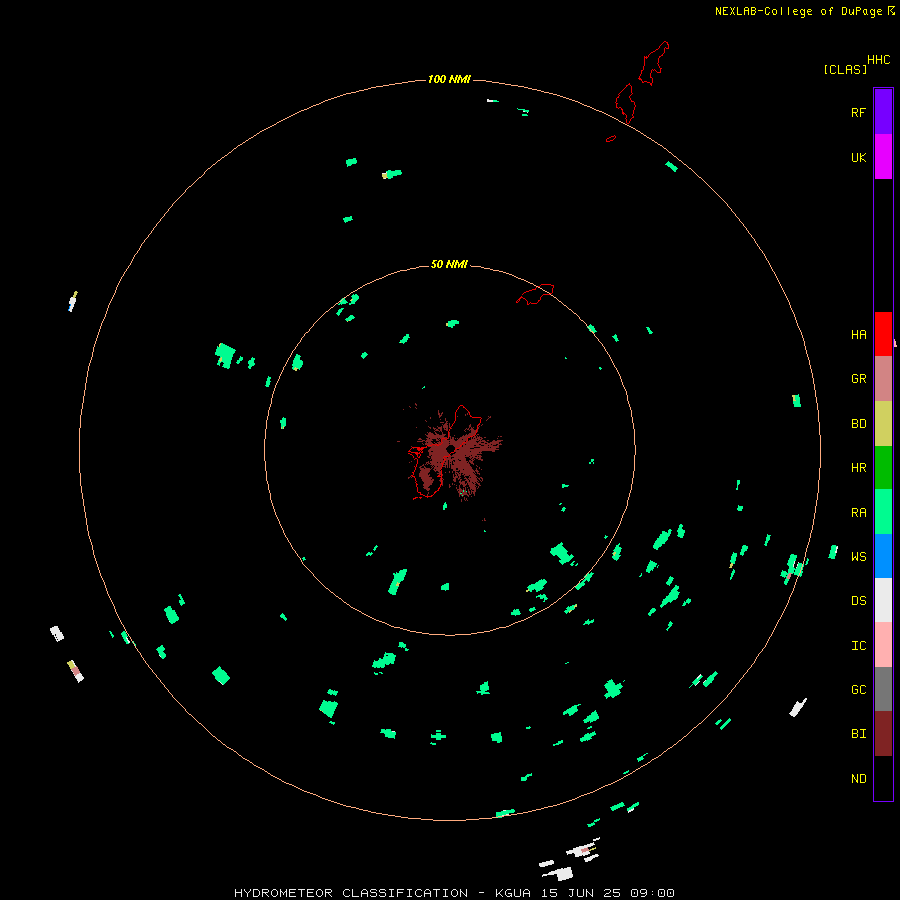Click the RF purple legend color swatch

pyautogui.click(x=883, y=112)
